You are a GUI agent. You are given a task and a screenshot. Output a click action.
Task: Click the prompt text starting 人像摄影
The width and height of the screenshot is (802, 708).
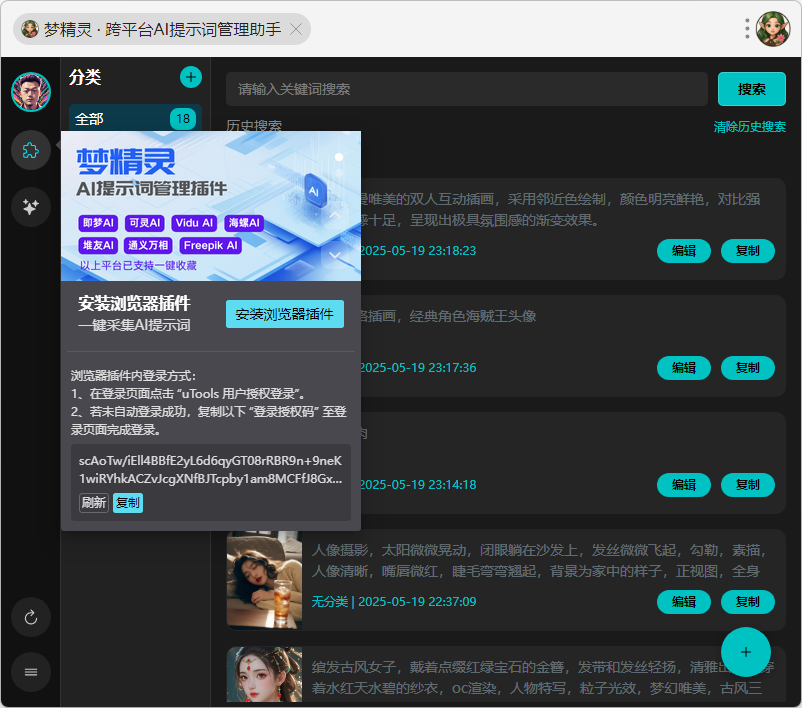(x=539, y=561)
